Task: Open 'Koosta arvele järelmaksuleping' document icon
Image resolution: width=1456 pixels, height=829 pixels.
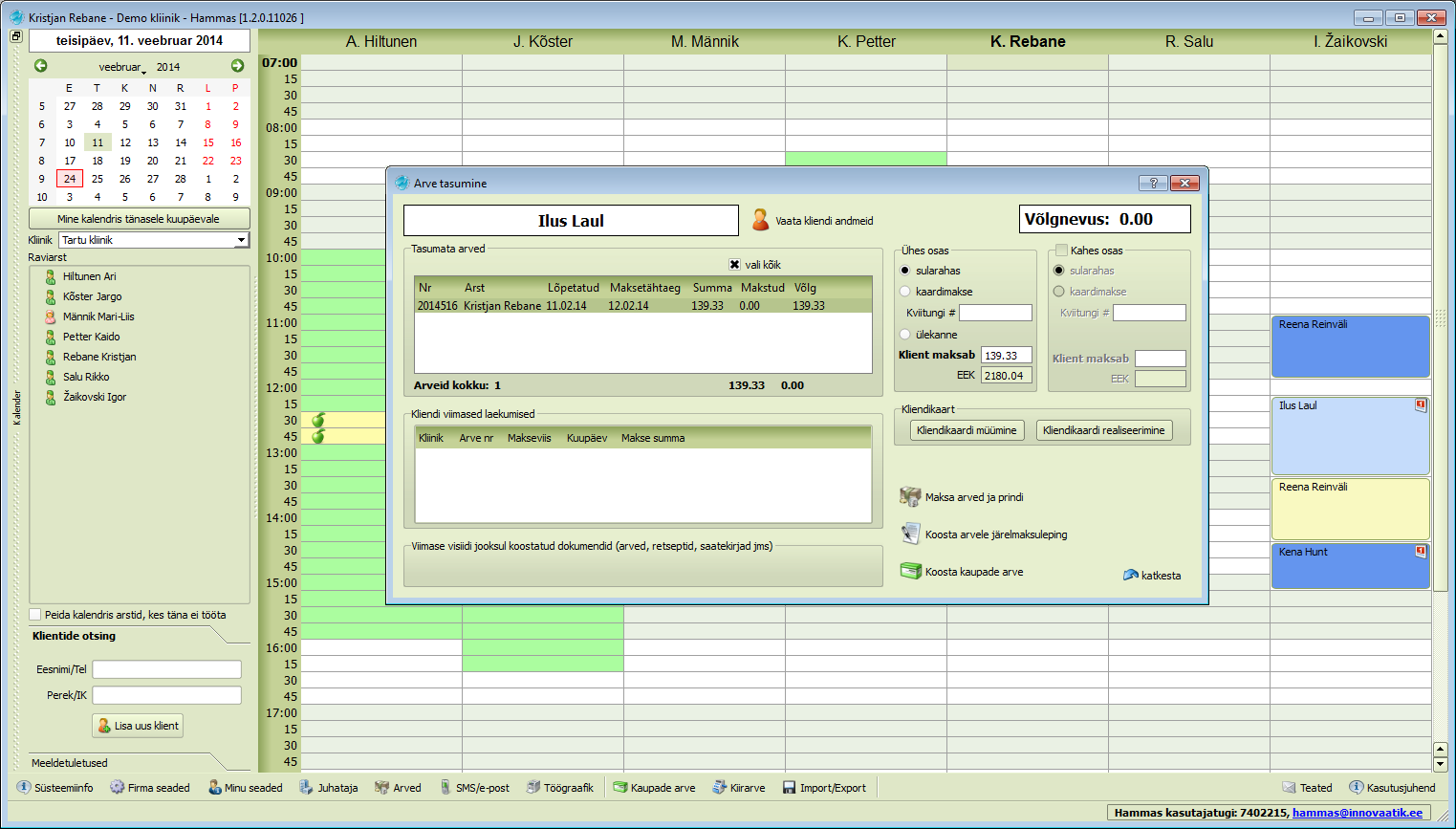Action: 909,534
